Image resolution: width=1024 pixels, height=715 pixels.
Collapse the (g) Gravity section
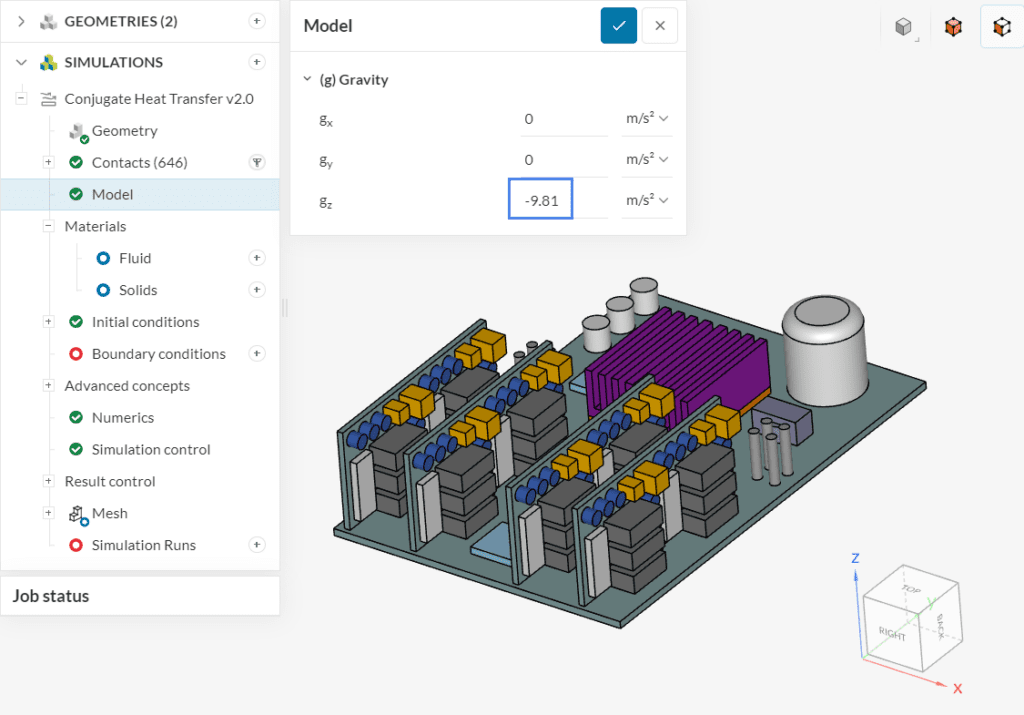[x=308, y=80]
